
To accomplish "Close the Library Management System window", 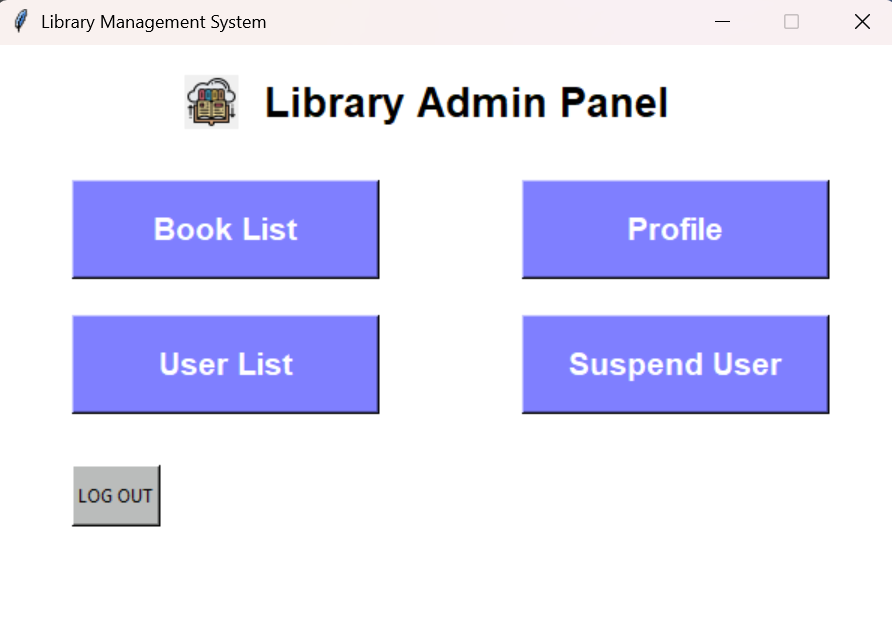I will 862,21.
